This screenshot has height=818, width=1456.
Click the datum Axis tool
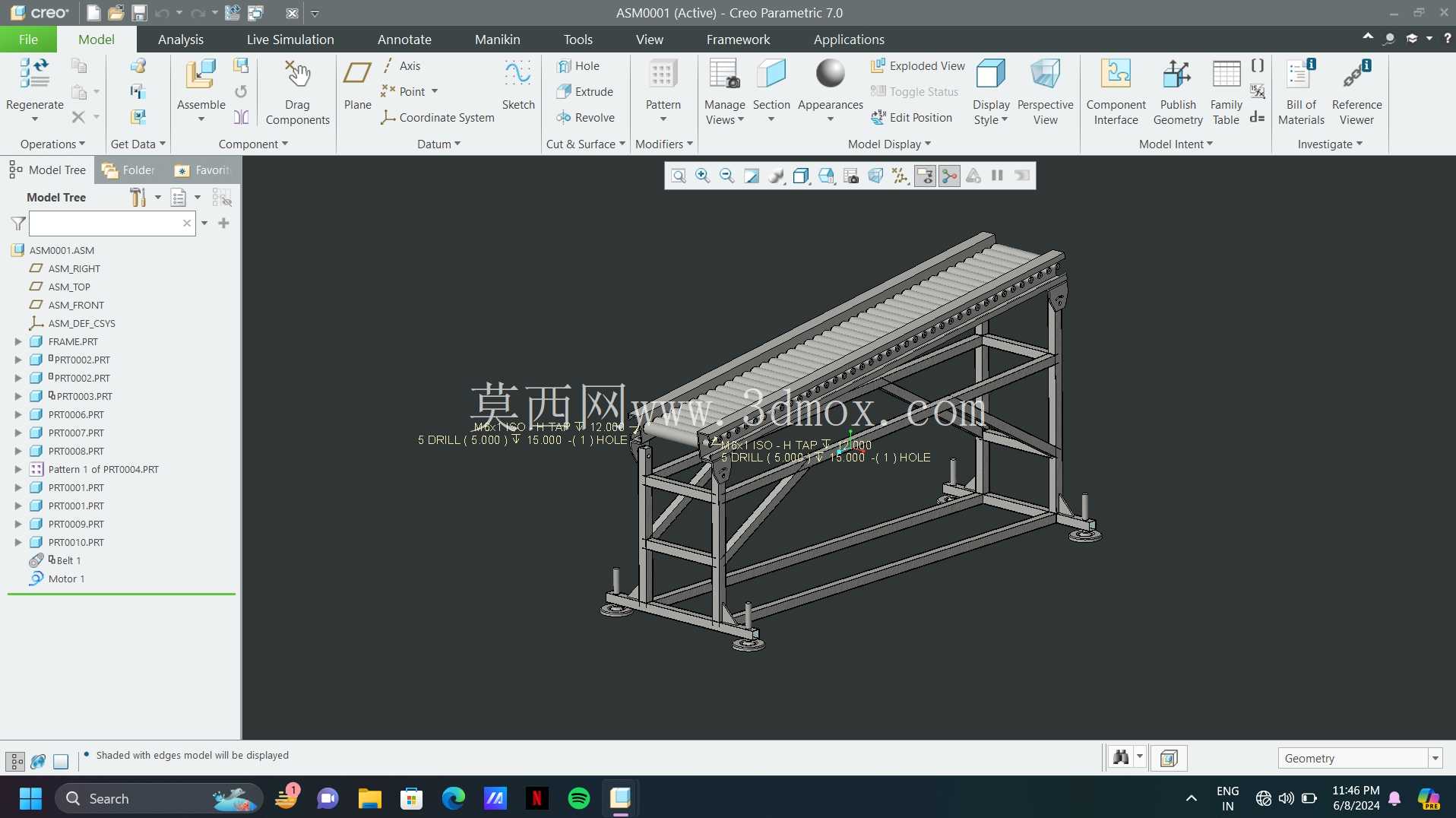[x=401, y=65]
